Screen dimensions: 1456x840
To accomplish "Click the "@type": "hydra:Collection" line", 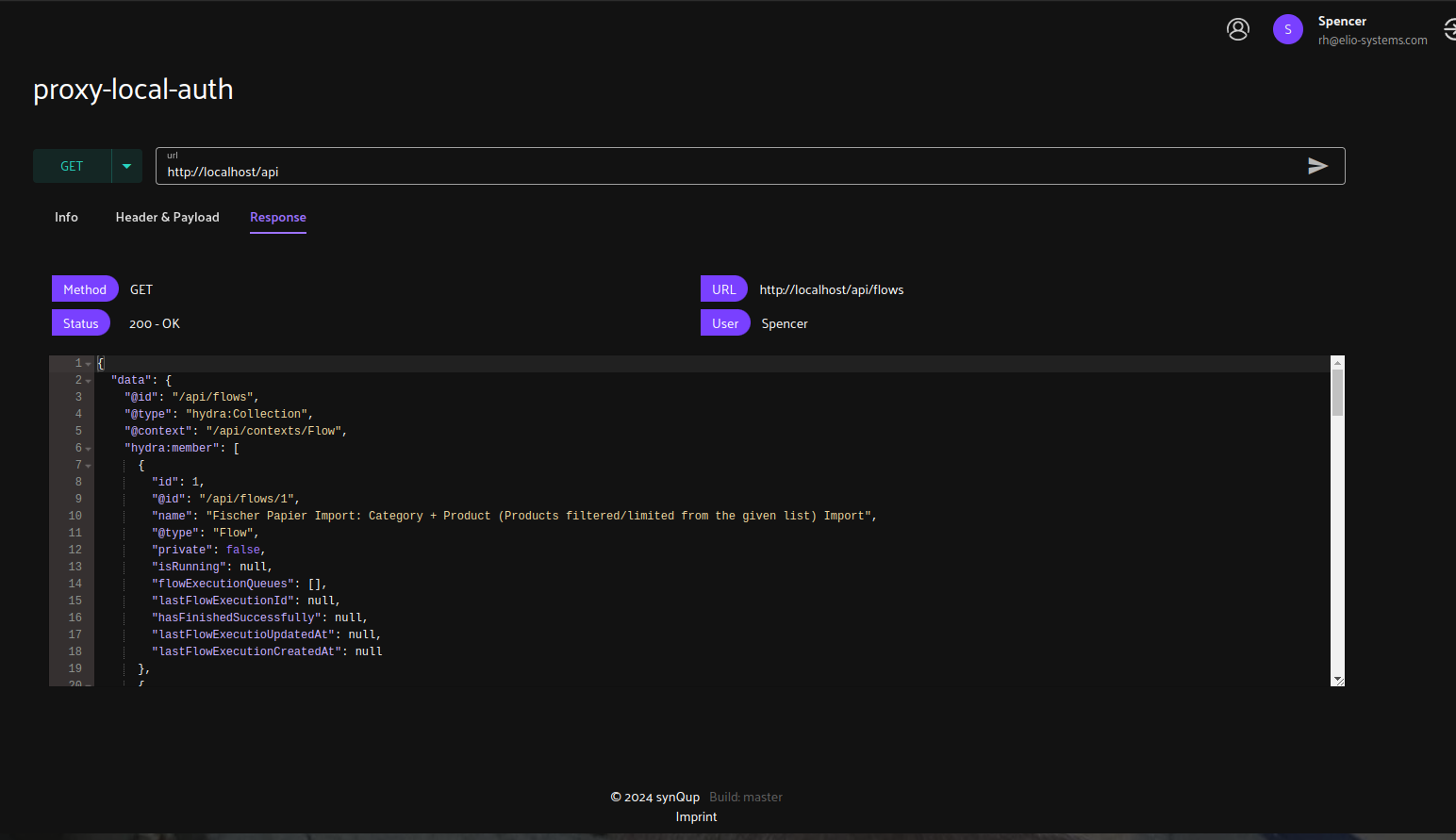I will pos(219,414).
